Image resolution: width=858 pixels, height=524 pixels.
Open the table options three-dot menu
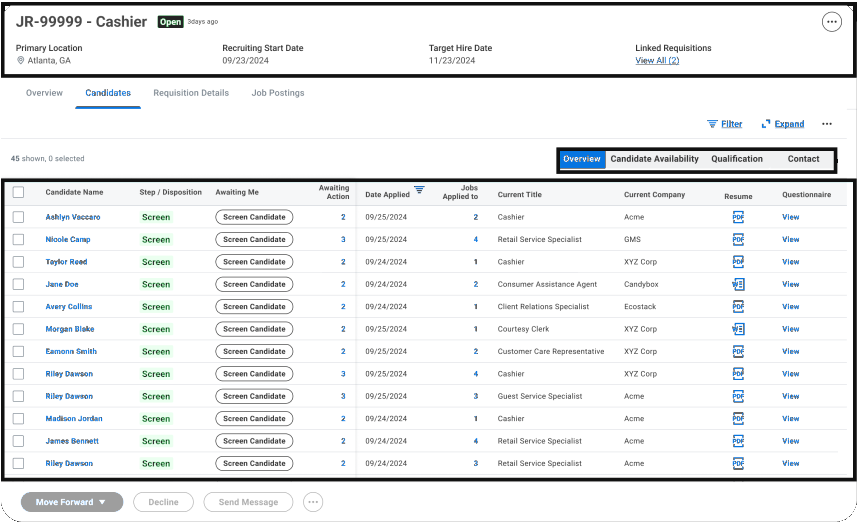[826, 124]
